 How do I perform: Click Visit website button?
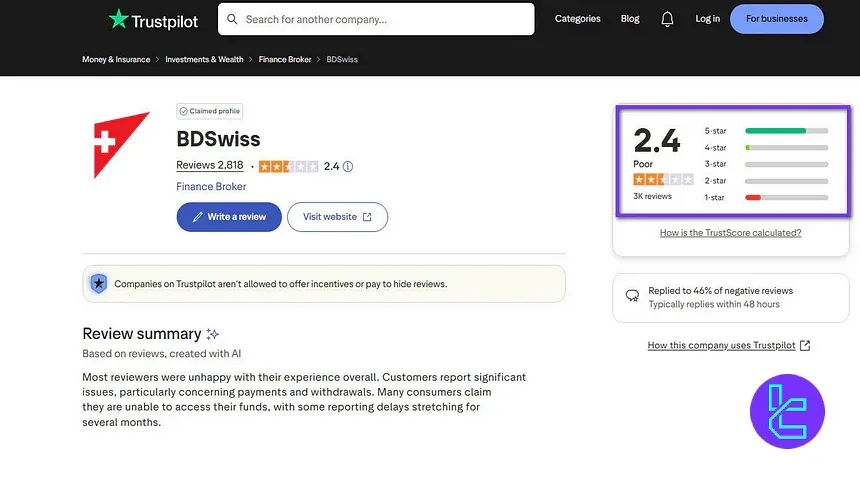[337, 217]
